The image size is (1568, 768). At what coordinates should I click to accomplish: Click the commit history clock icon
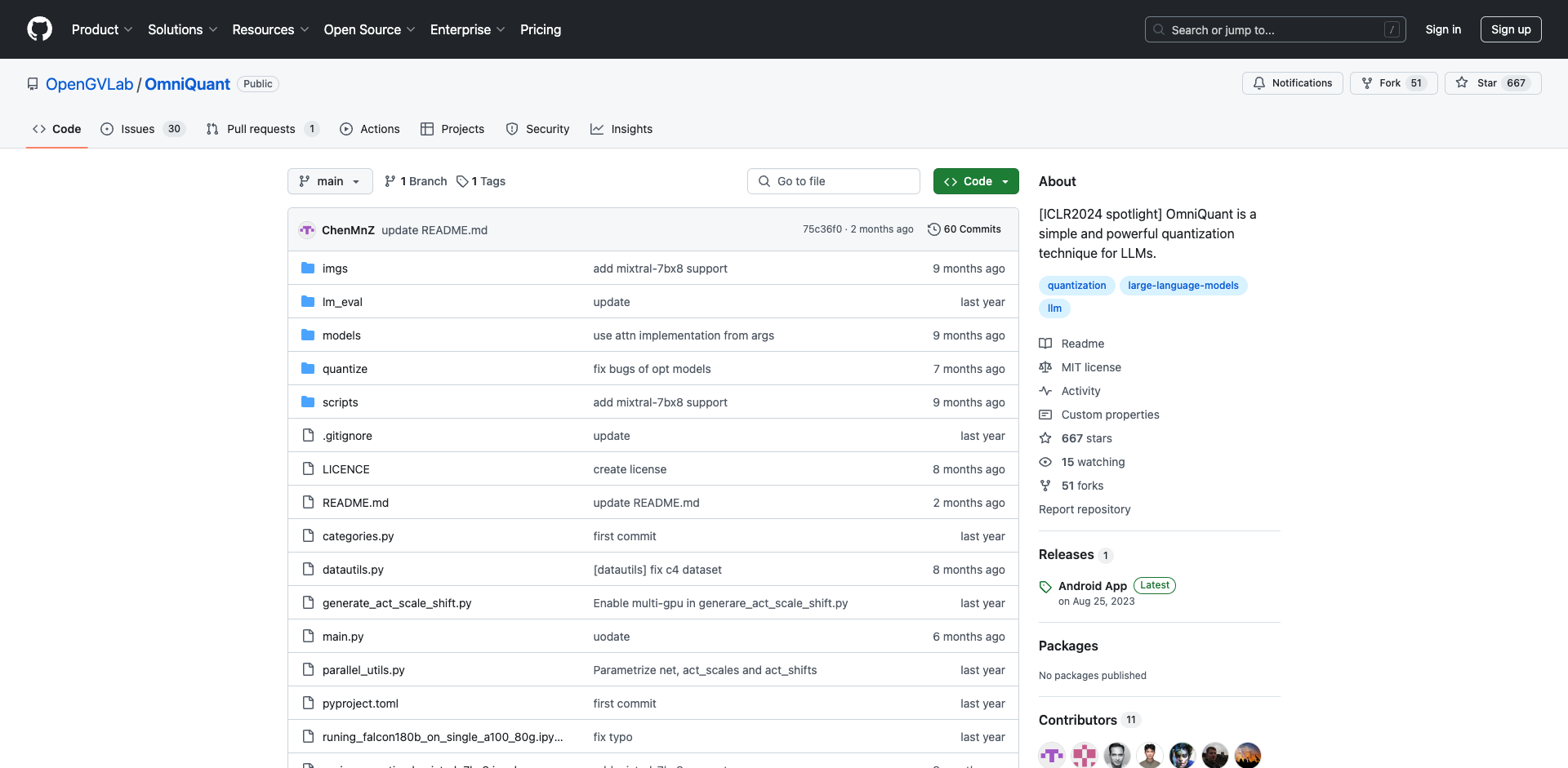pyautogui.click(x=933, y=229)
